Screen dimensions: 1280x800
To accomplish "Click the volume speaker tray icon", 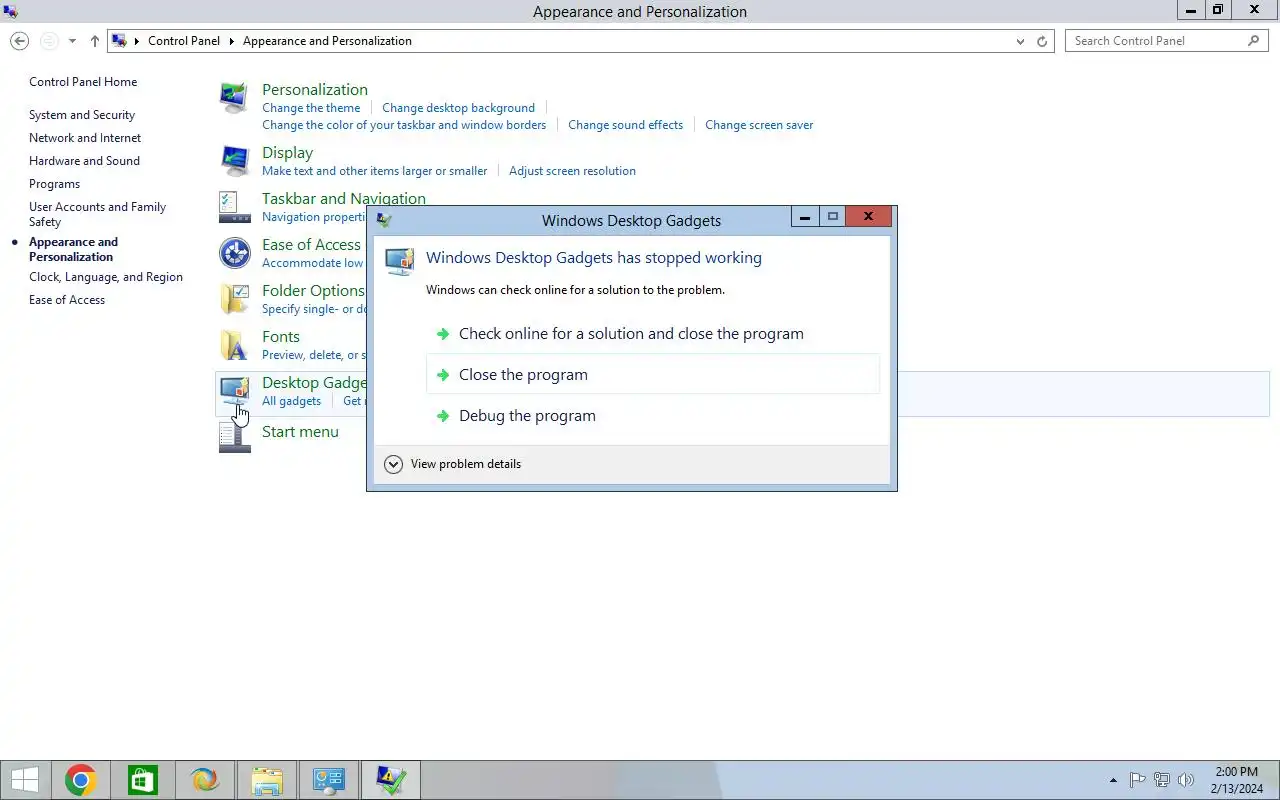I will tap(1186, 780).
